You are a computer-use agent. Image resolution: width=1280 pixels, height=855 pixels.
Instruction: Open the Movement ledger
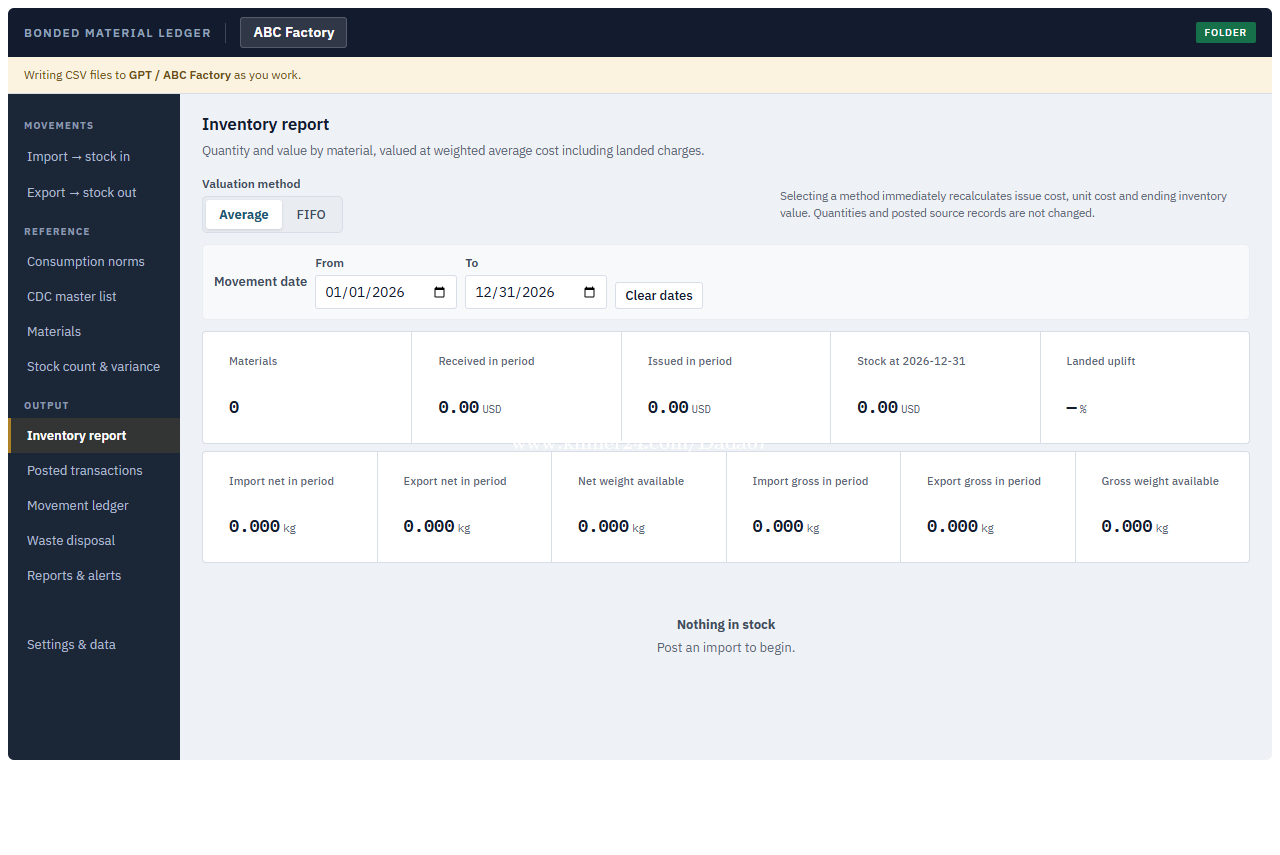(94, 506)
